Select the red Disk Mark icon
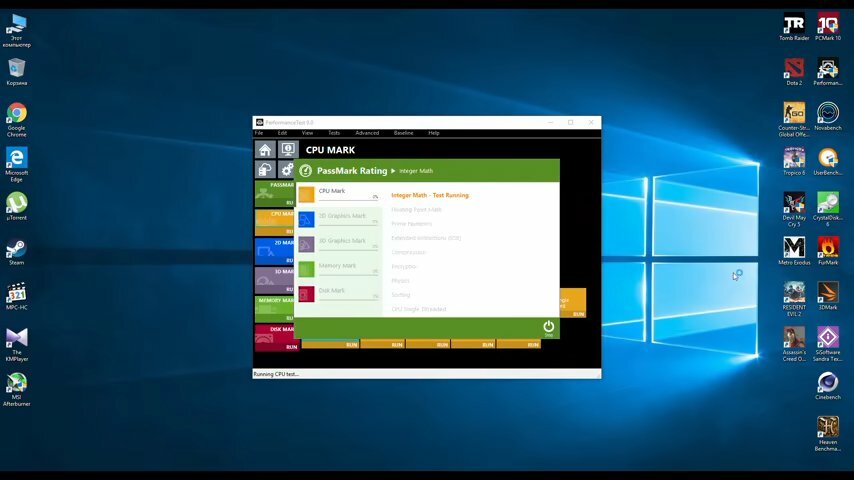Image resolution: width=854 pixels, height=480 pixels. click(x=307, y=294)
